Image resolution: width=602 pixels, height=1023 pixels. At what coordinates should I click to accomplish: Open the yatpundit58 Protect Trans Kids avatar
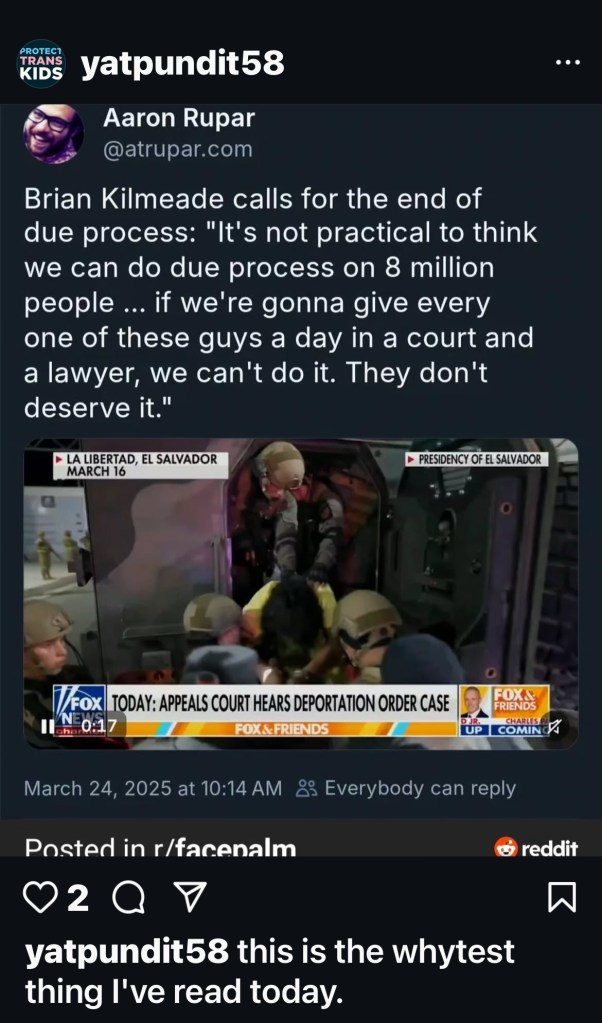(40, 64)
